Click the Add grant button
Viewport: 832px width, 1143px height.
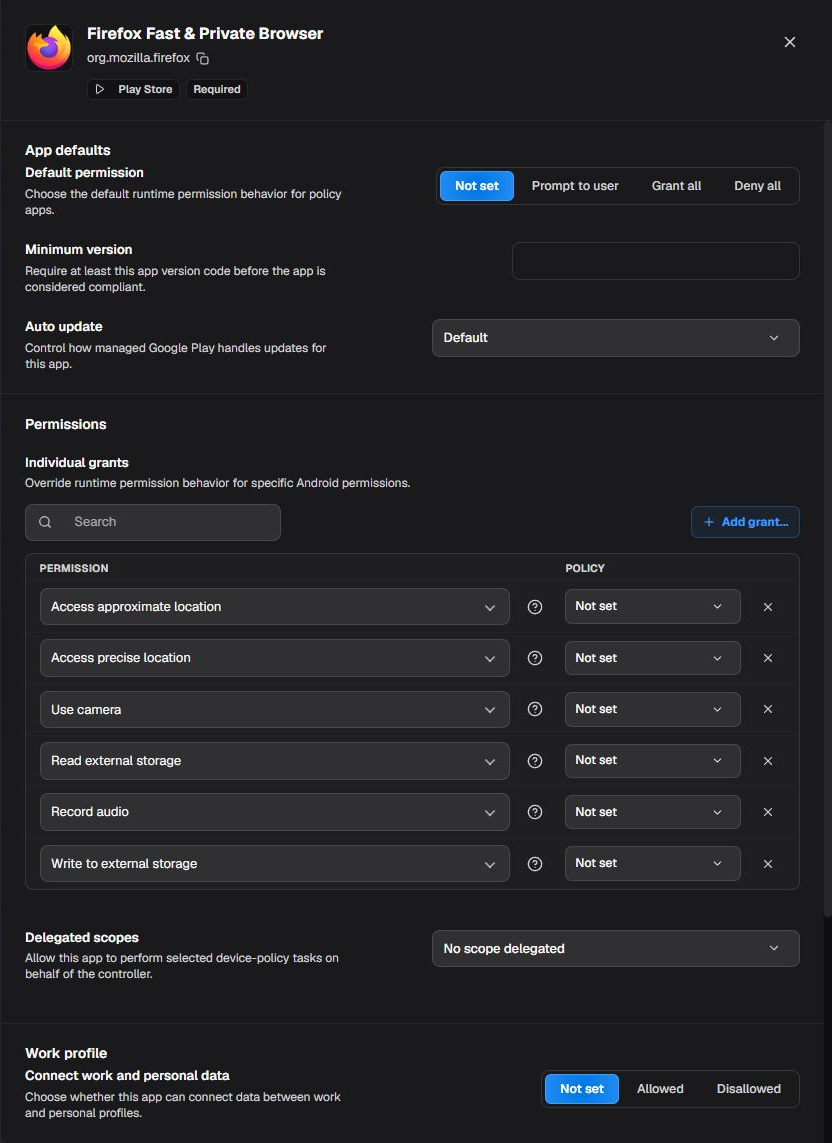coord(745,522)
